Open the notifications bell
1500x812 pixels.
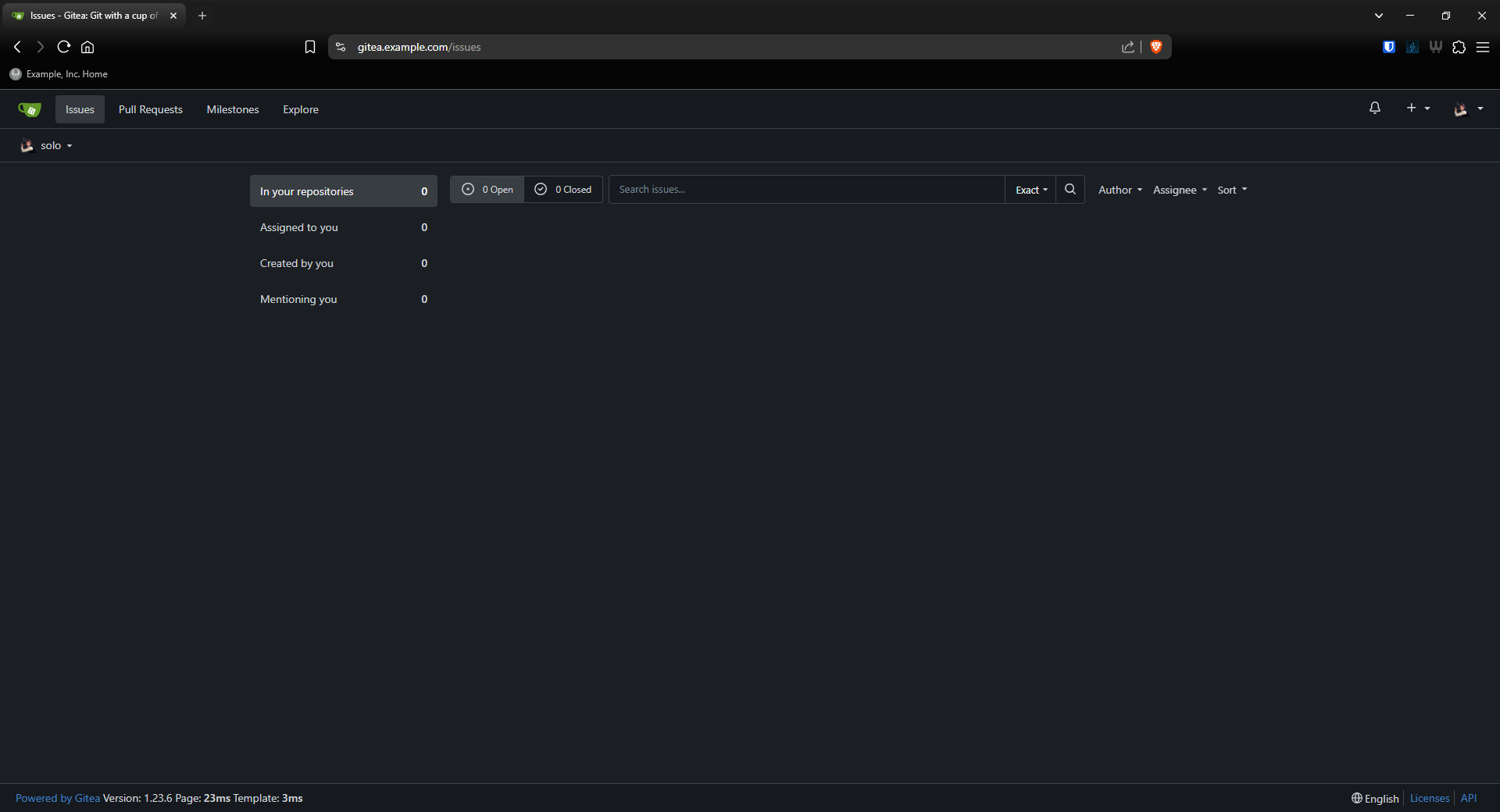[1374, 109]
